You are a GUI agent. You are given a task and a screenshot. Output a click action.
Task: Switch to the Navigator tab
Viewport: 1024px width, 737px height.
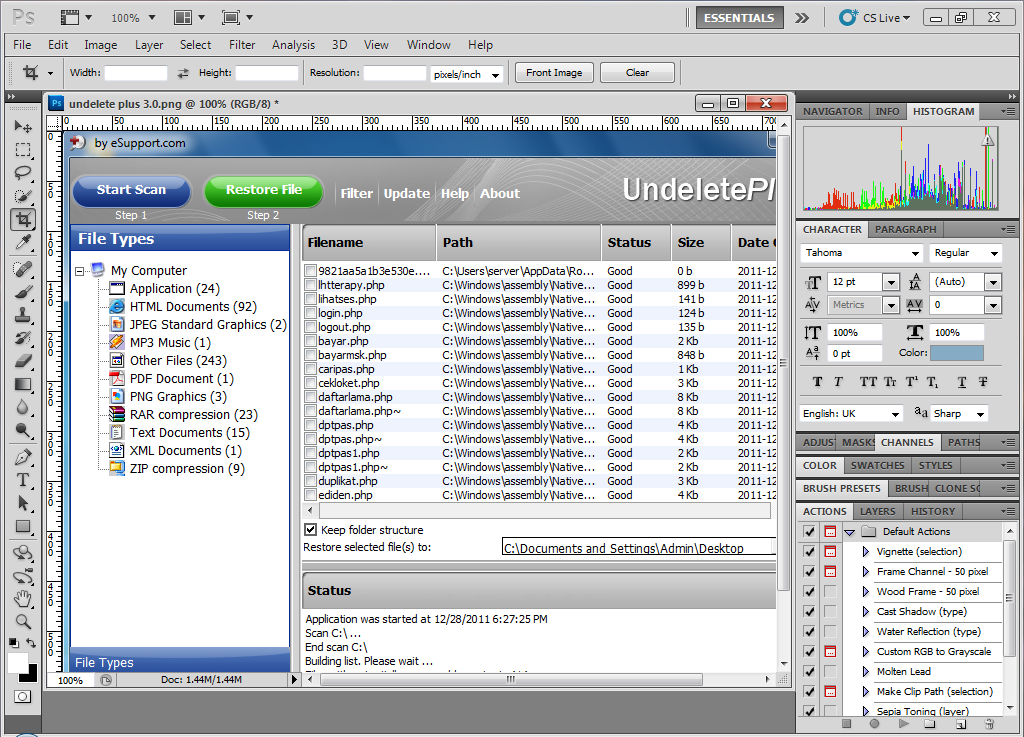pyautogui.click(x=833, y=112)
